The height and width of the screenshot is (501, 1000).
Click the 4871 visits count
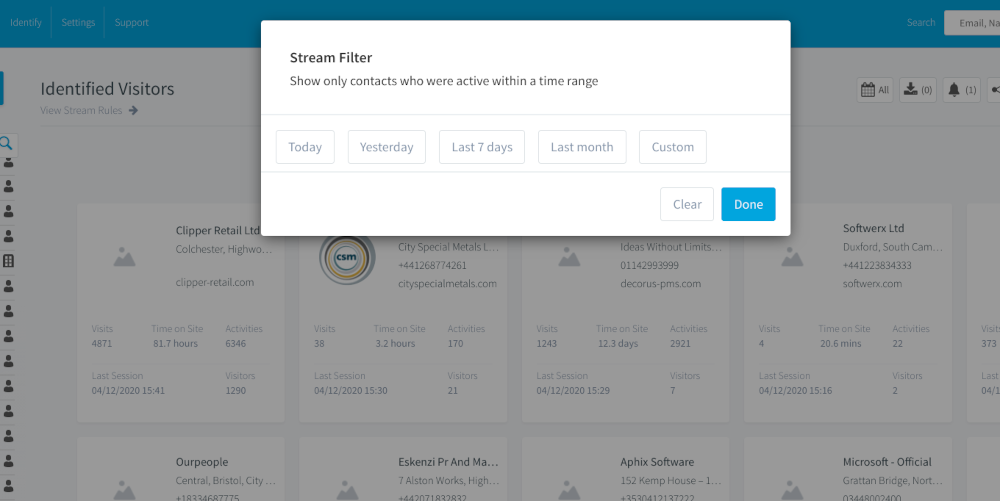tap(101, 344)
